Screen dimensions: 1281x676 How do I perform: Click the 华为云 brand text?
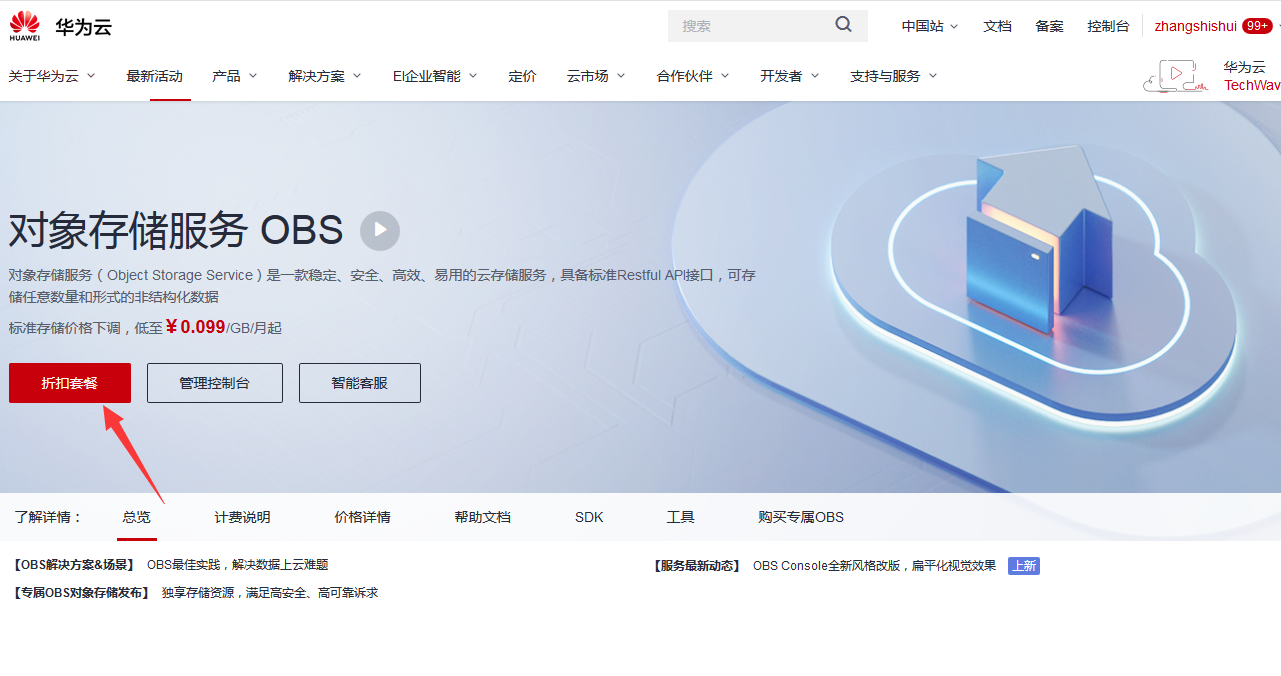[84, 27]
